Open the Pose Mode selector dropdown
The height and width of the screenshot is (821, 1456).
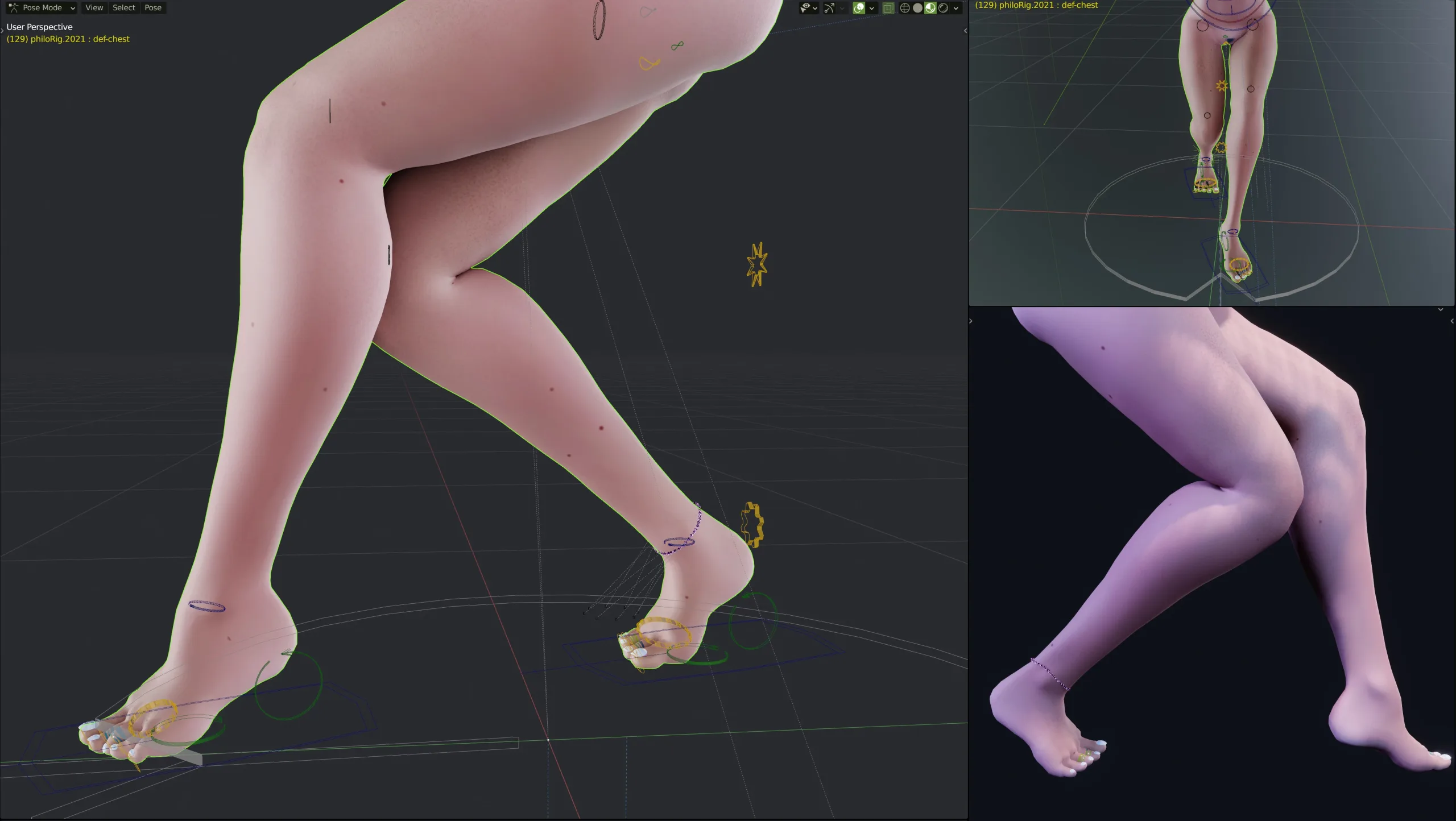point(42,8)
